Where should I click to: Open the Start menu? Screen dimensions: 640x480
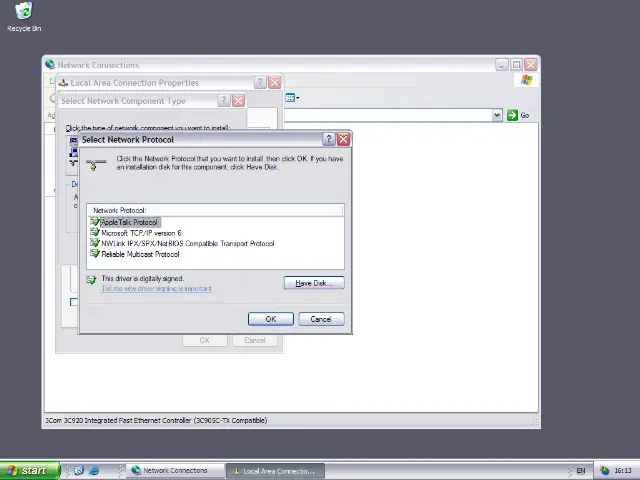27,470
